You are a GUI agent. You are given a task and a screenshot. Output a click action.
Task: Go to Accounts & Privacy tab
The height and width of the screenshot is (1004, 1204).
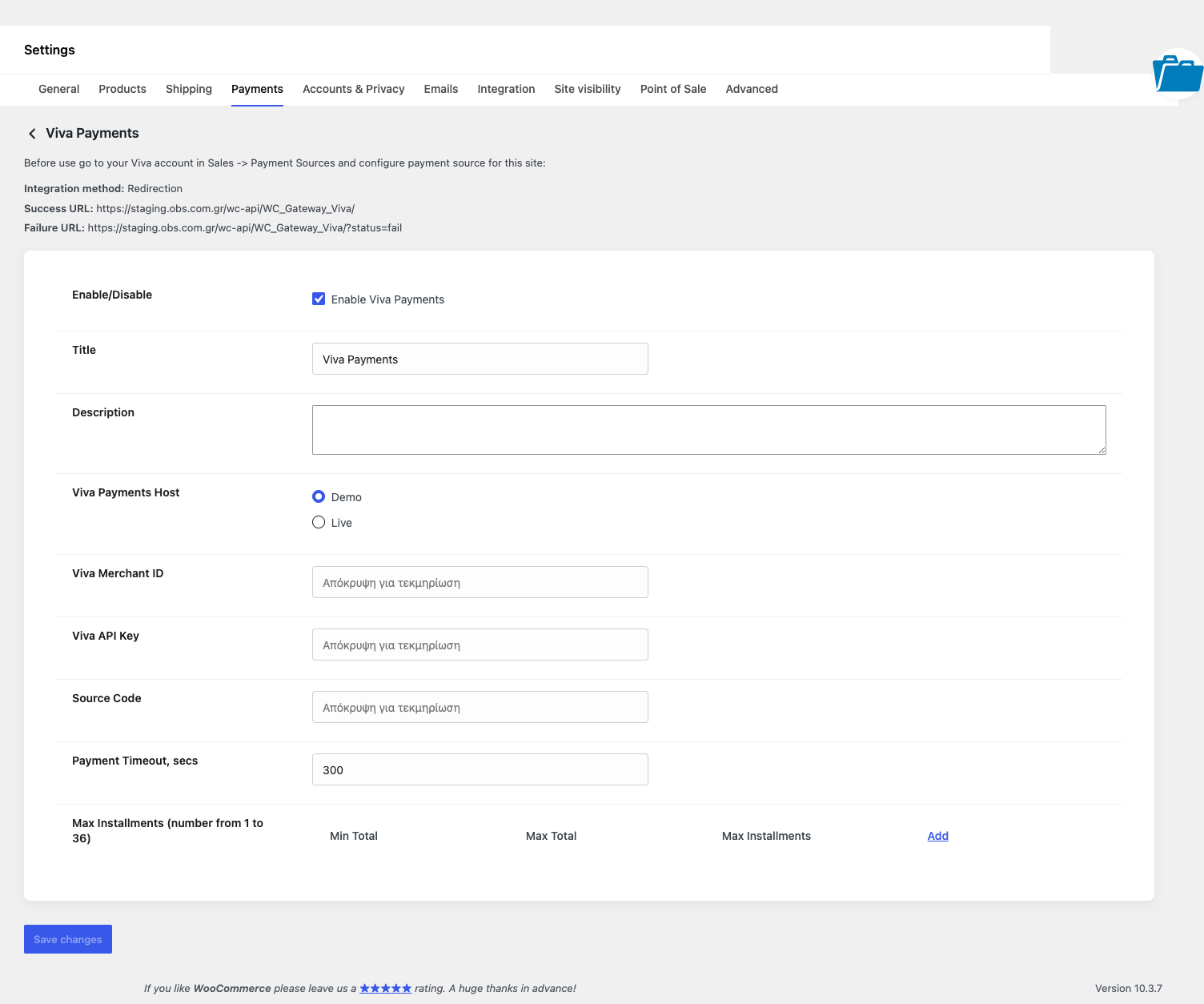(x=354, y=89)
